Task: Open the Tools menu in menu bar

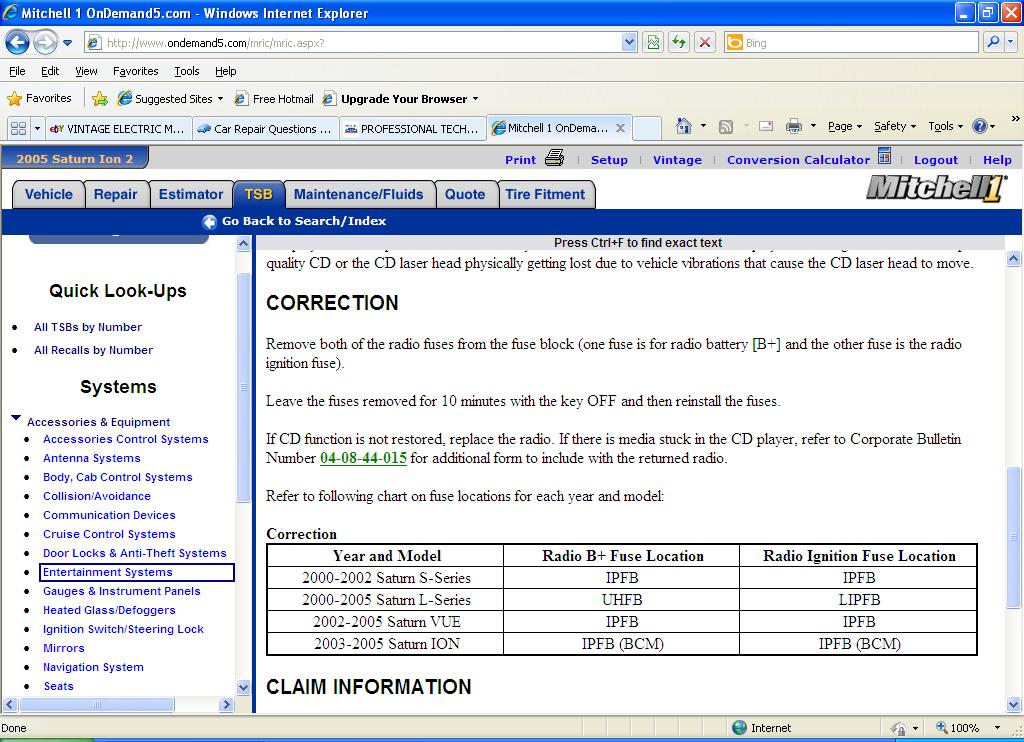Action: [x=187, y=71]
